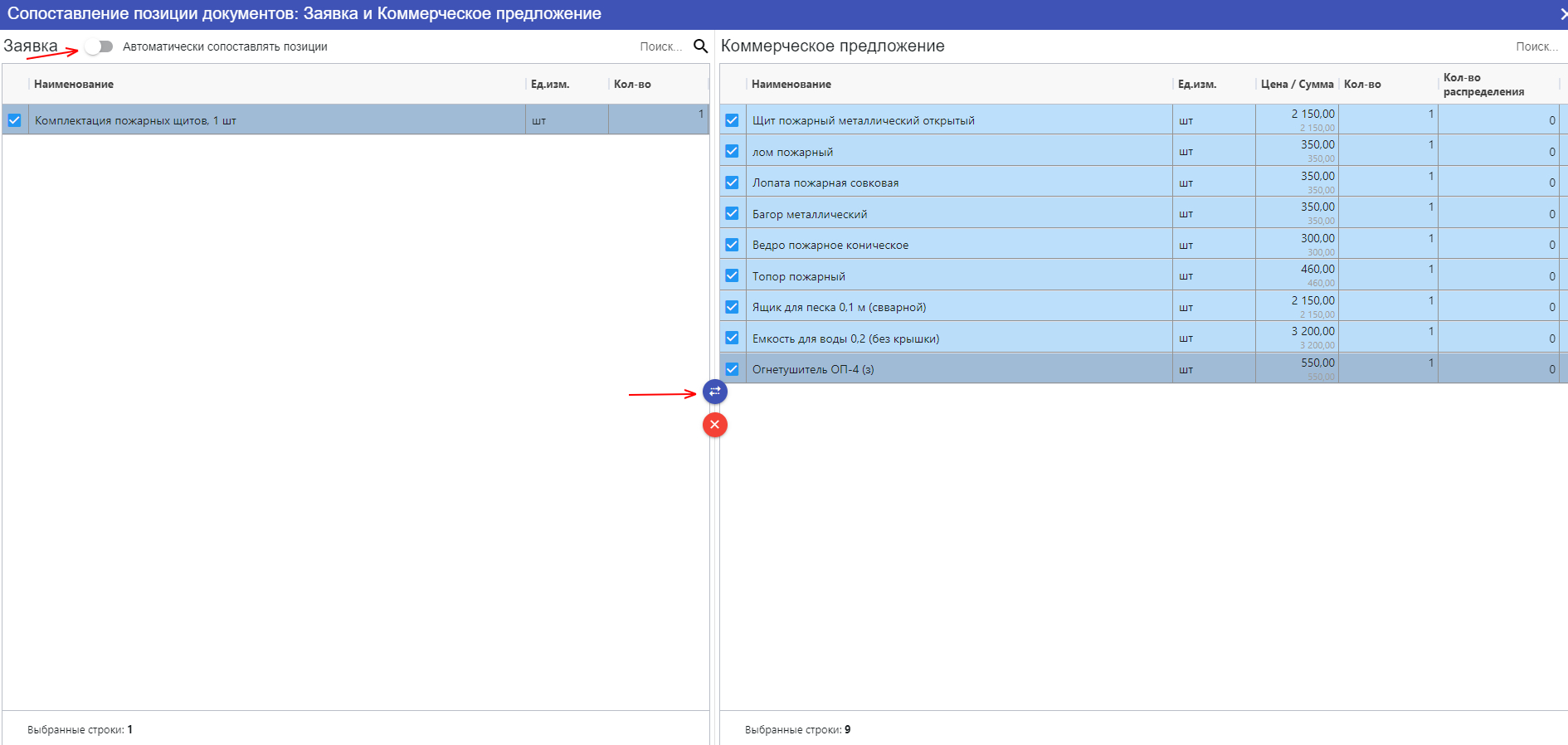Select 'Лопата пожарная совковая' row name
The height and width of the screenshot is (745, 1568).
click(825, 183)
